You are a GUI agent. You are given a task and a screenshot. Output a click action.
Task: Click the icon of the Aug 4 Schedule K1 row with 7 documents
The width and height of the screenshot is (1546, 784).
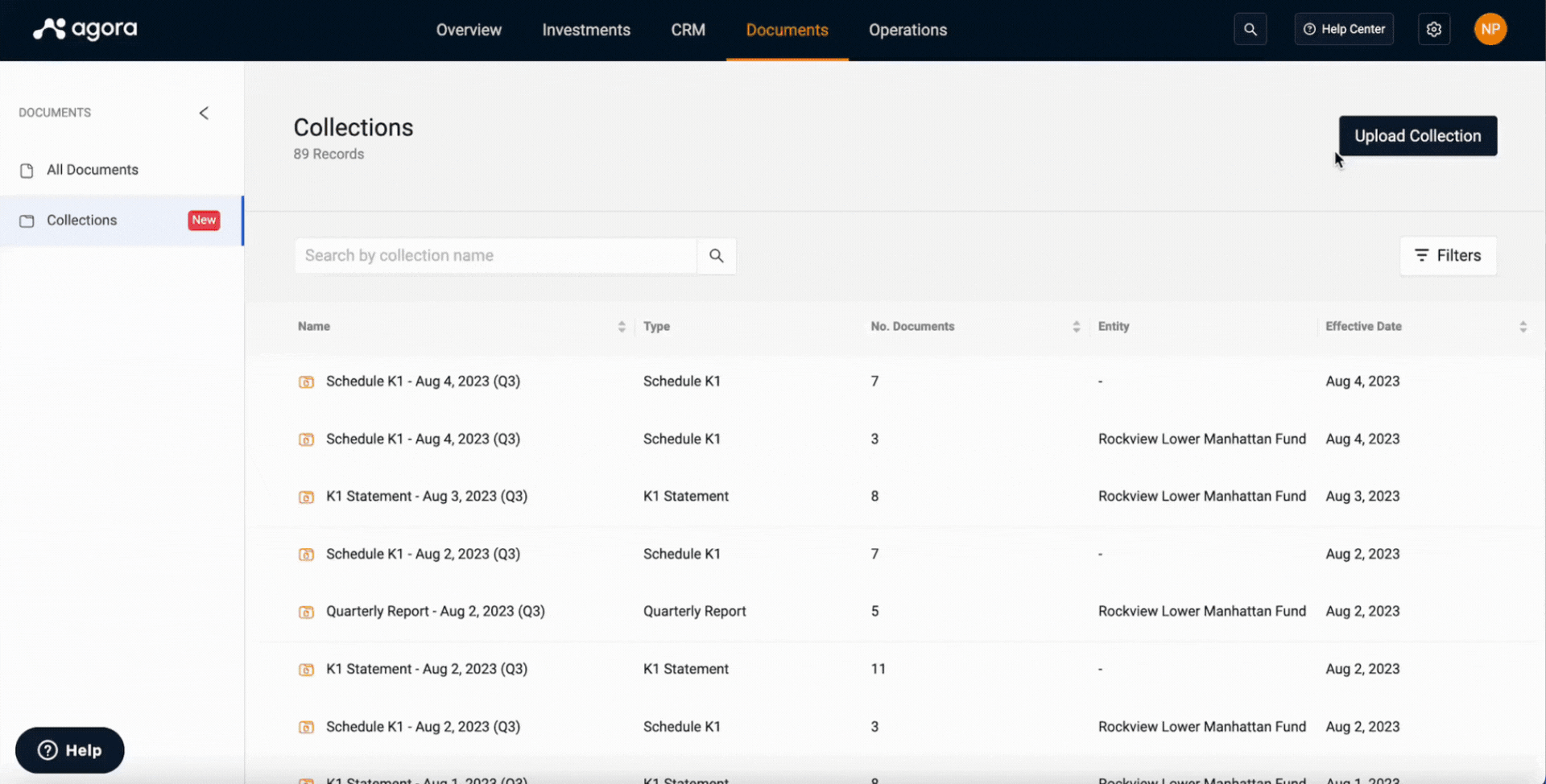pyautogui.click(x=306, y=382)
